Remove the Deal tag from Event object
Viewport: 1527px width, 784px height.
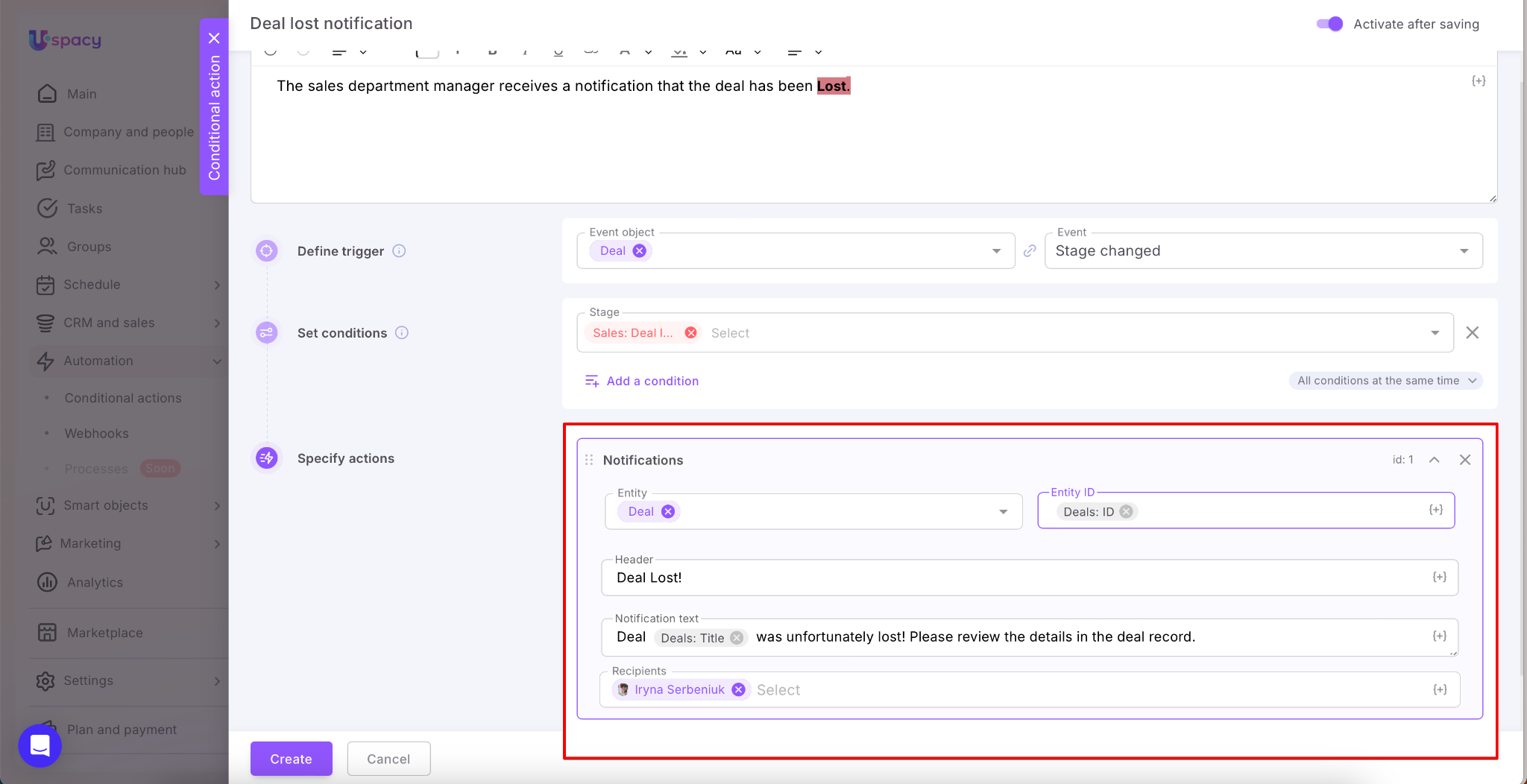click(639, 251)
